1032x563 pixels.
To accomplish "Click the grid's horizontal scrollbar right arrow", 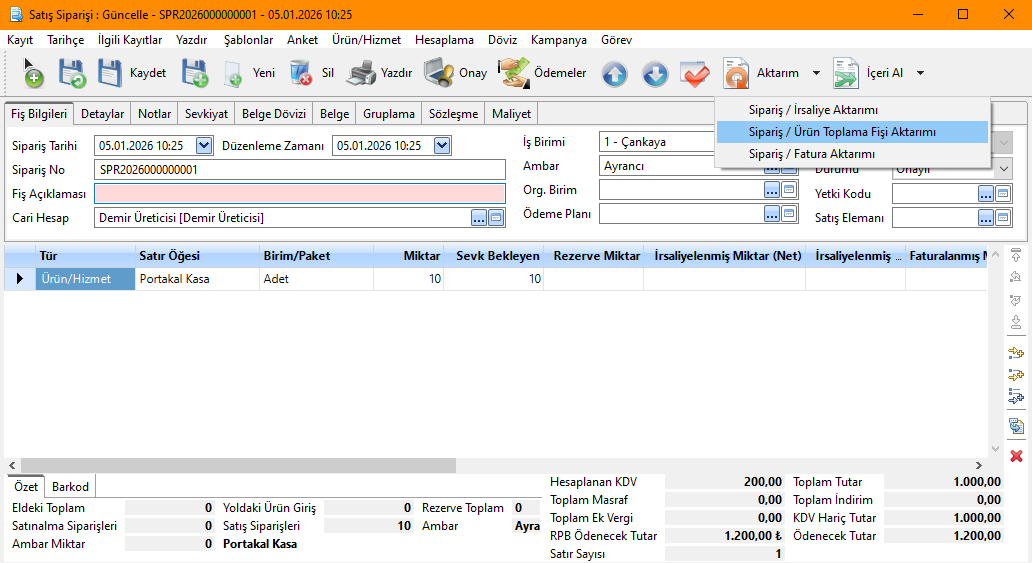I will click(x=978, y=466).
